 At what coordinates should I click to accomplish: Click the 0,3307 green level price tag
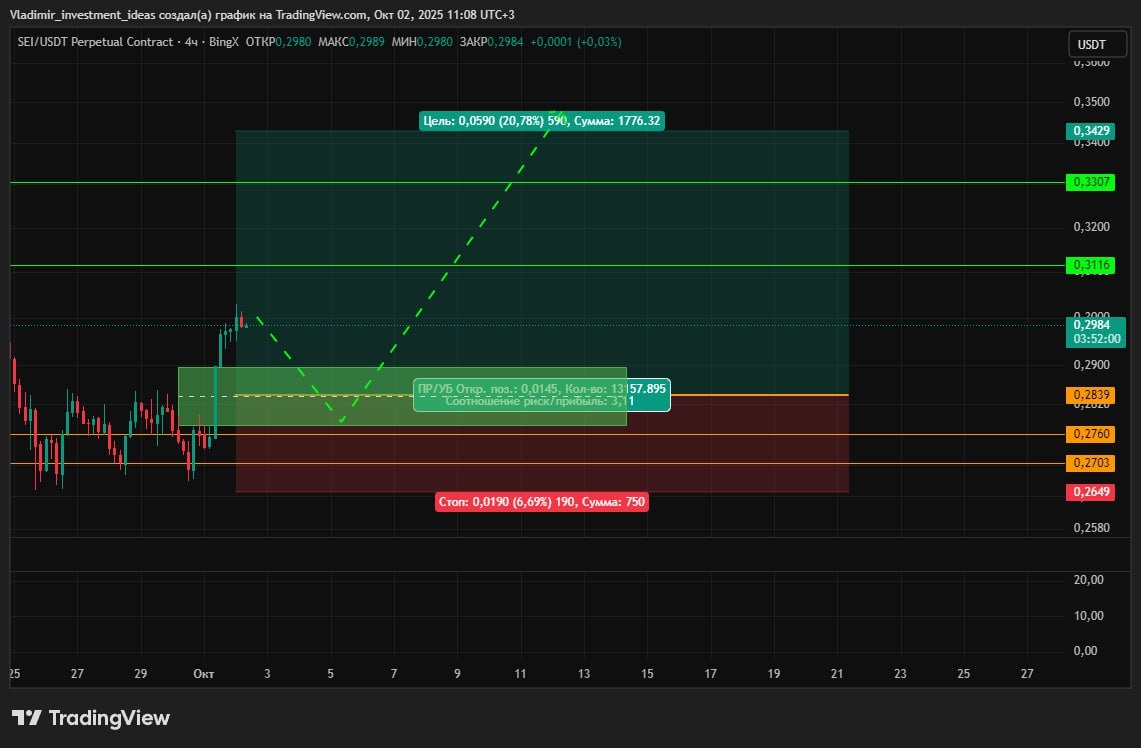pyautogui.click(x=1091, y=182)
